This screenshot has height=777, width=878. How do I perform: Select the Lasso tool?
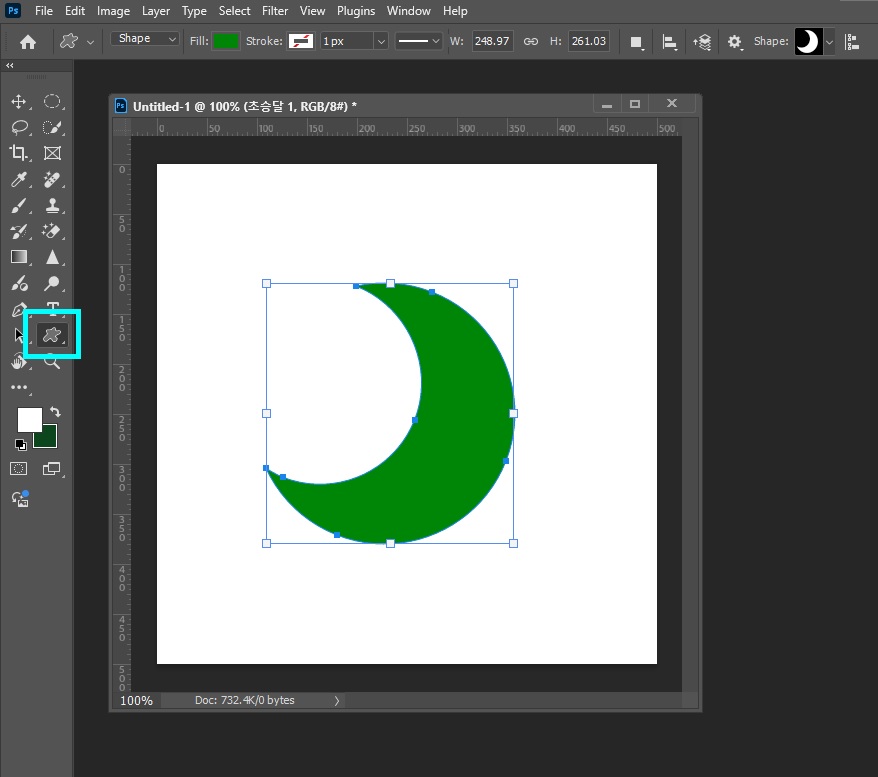coord(20,128)
